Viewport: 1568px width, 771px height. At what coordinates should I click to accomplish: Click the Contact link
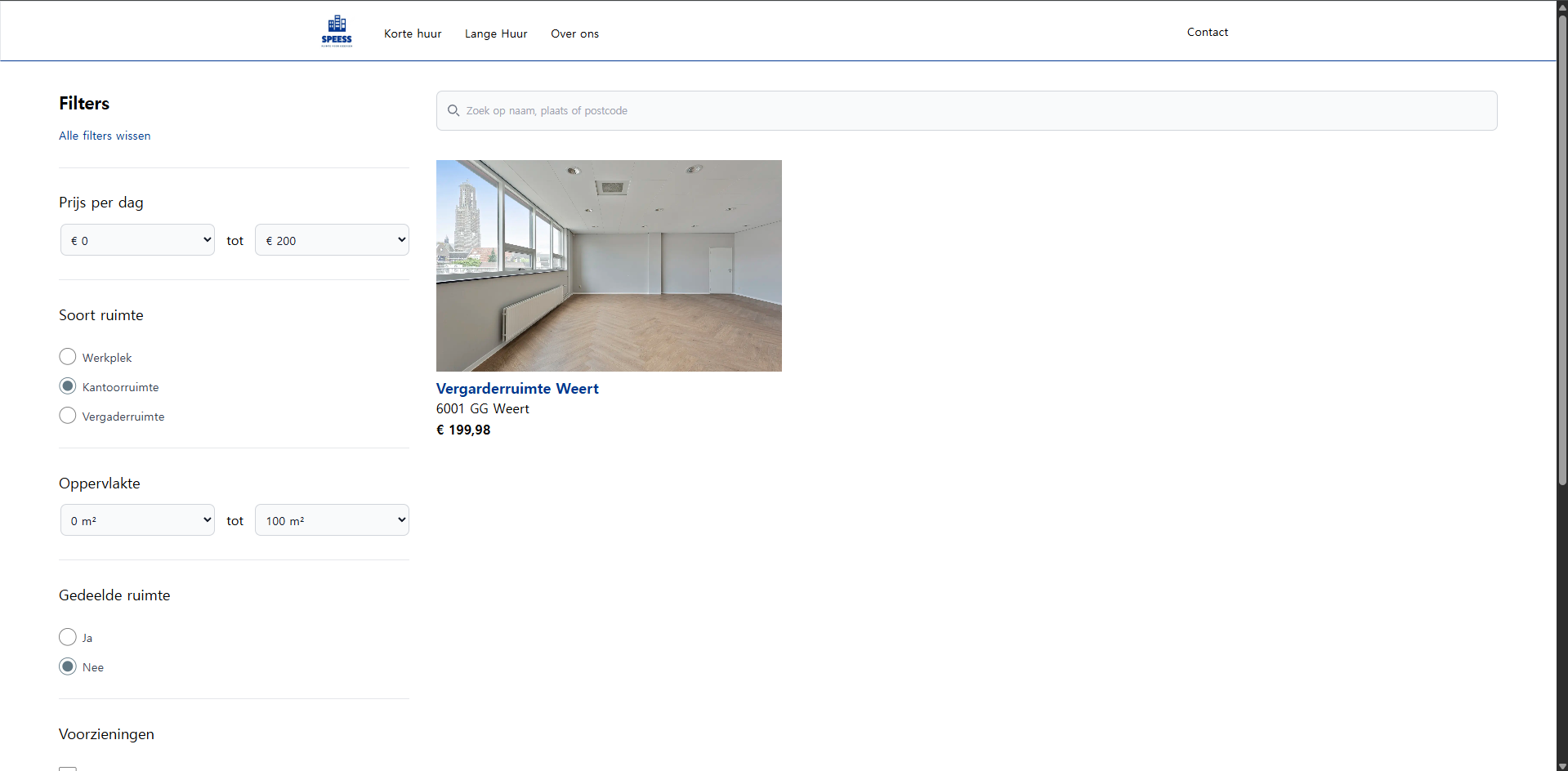click(x=1207, y=32)
